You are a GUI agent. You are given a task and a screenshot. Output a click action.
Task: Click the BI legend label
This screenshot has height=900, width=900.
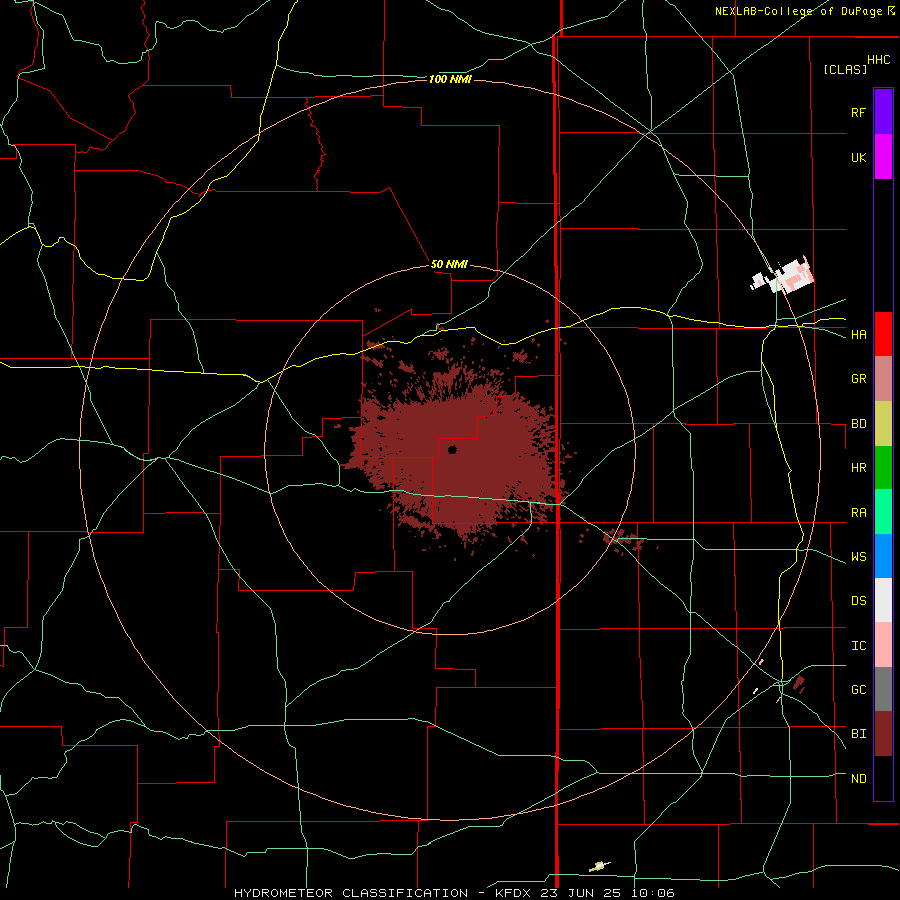(858, 734)
